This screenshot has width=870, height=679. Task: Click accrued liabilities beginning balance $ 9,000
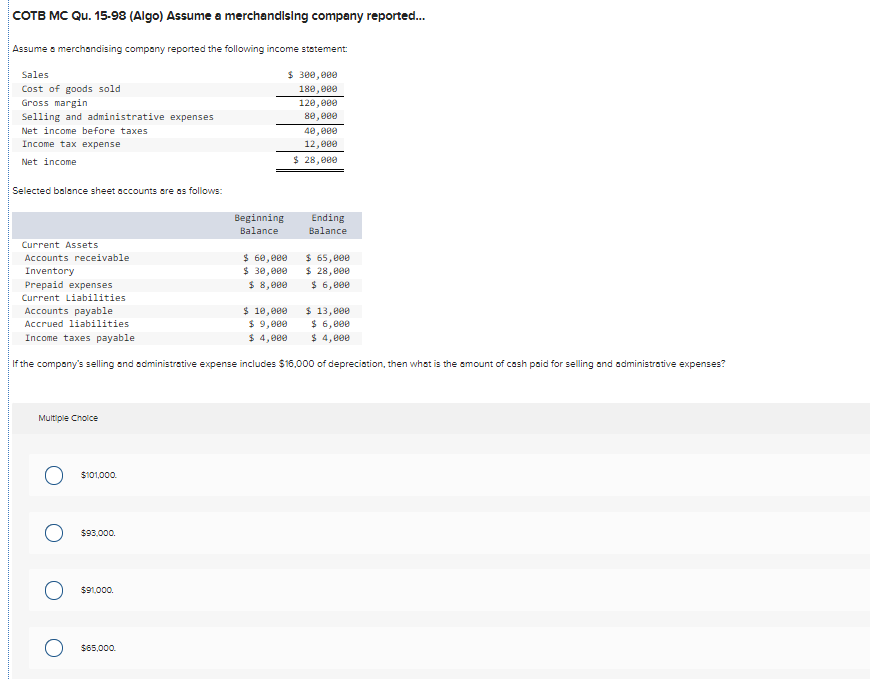(268, 324)
